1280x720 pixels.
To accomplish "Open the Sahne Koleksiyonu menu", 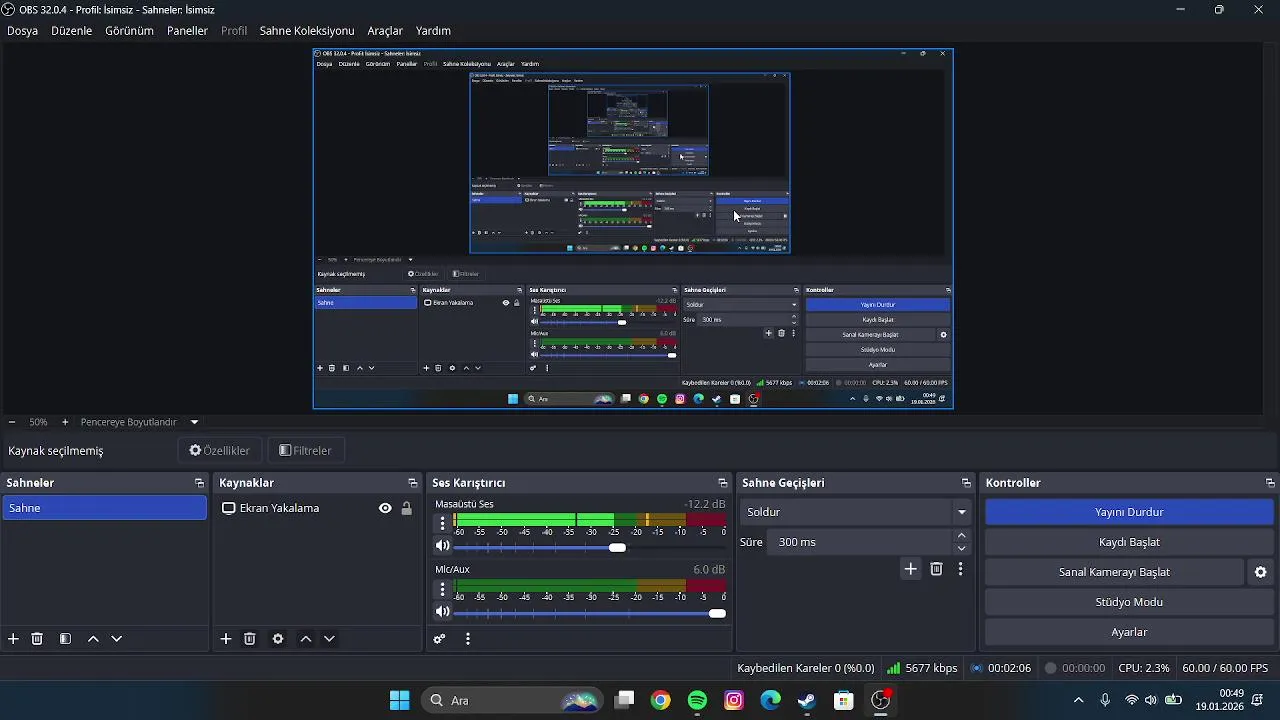I will [307, 31].
